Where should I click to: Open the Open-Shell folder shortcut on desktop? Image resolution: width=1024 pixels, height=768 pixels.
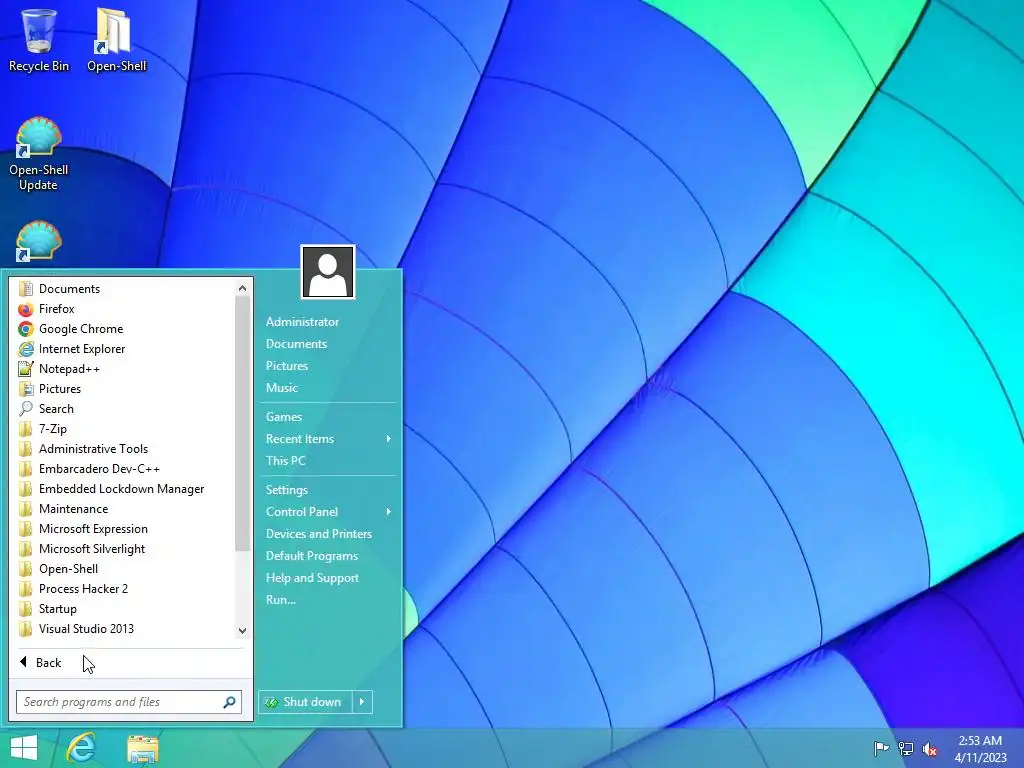click(116, 39)
